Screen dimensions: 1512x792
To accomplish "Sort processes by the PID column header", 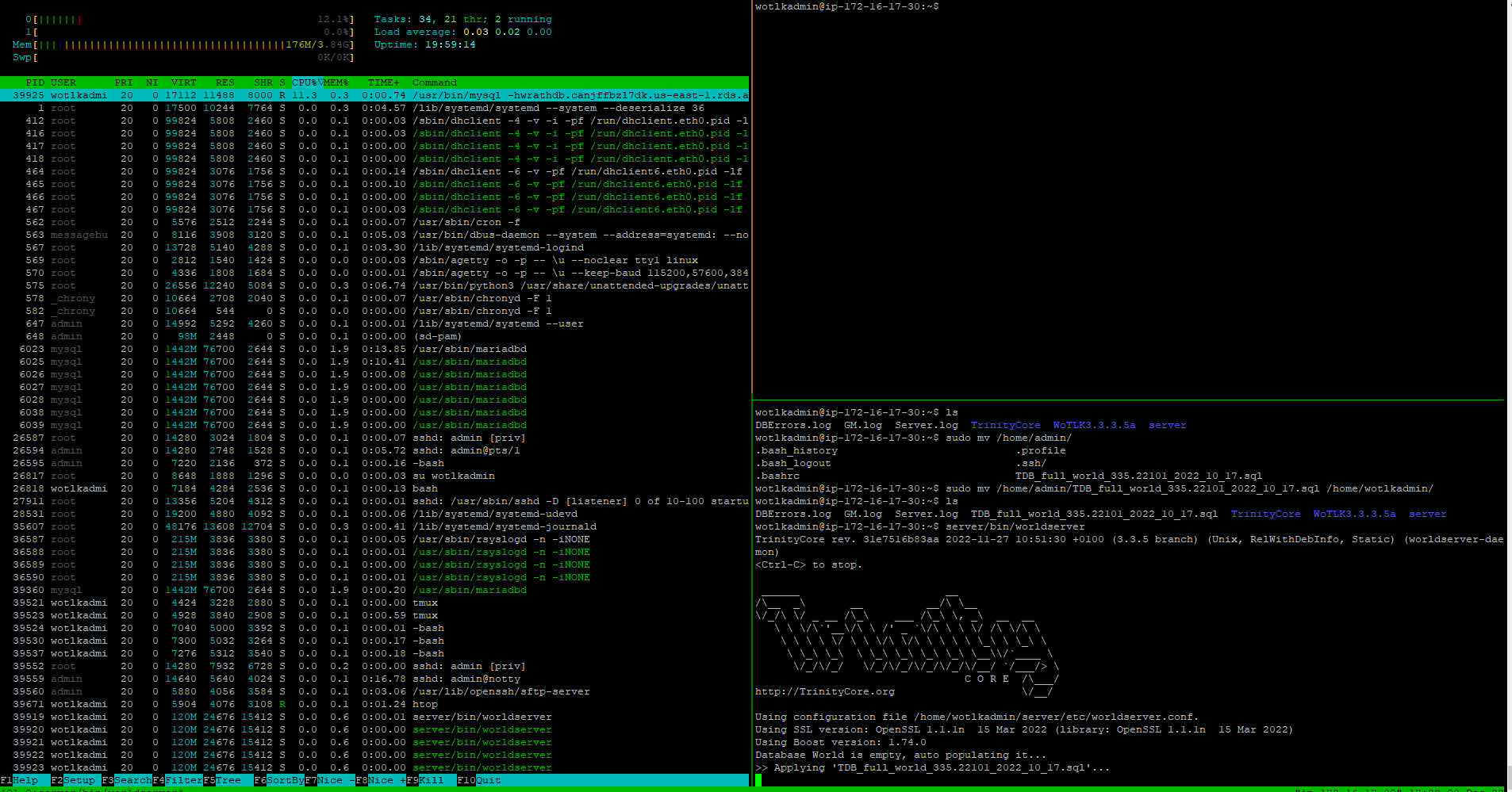I will pos(34,82).
